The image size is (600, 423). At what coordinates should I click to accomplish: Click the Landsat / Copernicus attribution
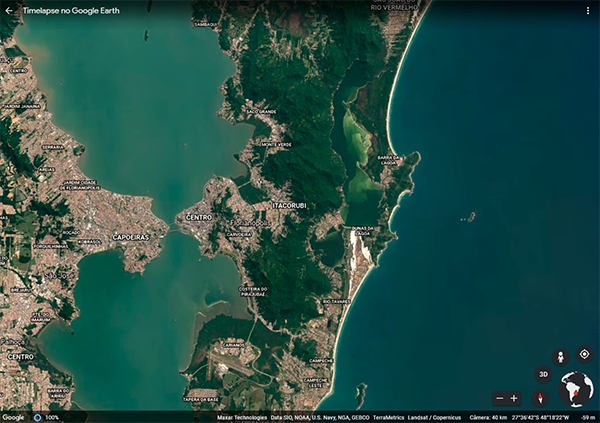434,417
